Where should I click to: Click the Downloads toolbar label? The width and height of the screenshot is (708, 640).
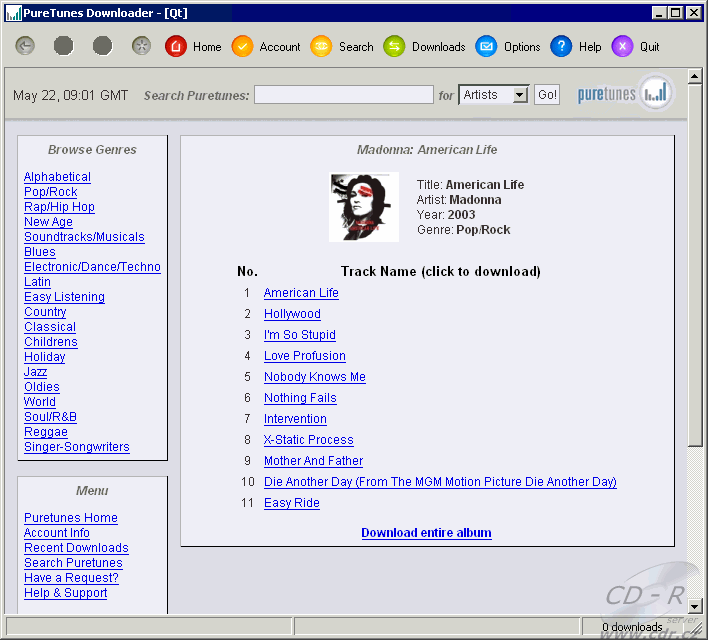(x=438, y=47)
